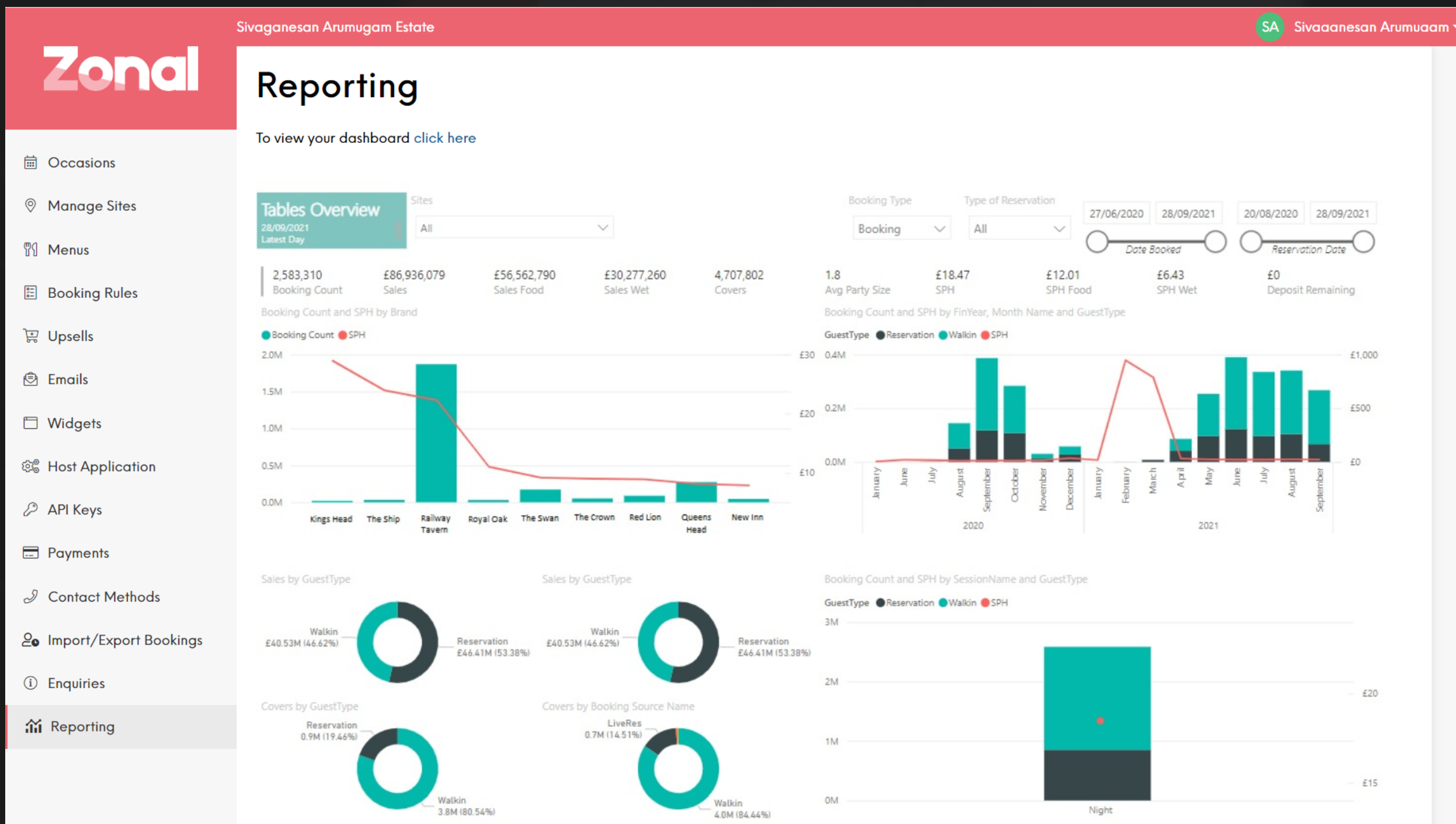Expand the Booking Type dropdown
Viewport: 1456px width, 824px height.
901,229
